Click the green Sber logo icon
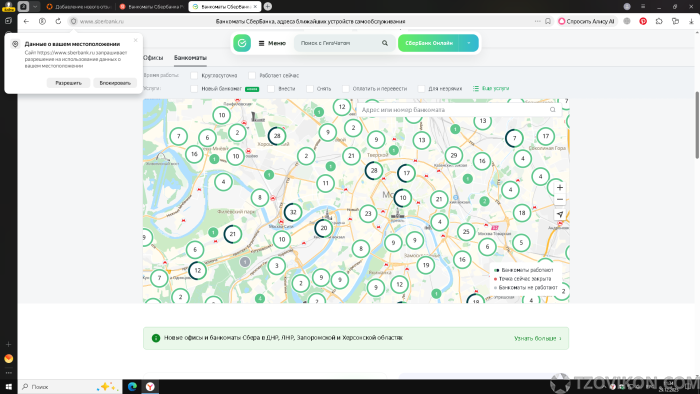700x394 pixels. [x=242, y=43]
